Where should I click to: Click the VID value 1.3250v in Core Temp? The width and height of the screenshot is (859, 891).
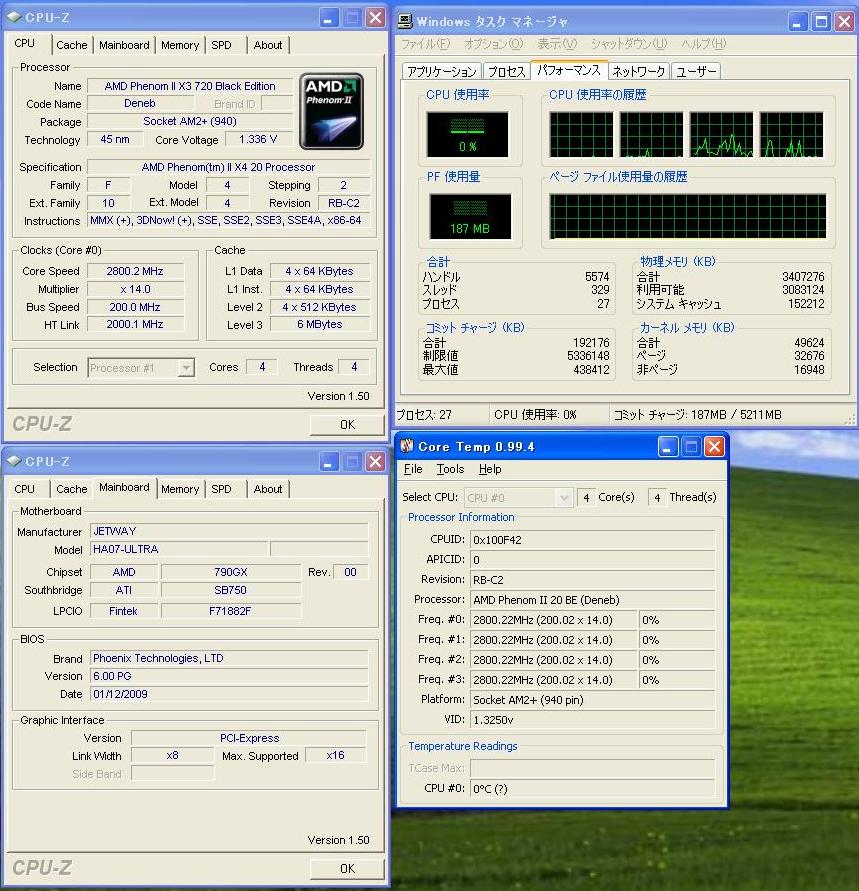tap(592, 720)
